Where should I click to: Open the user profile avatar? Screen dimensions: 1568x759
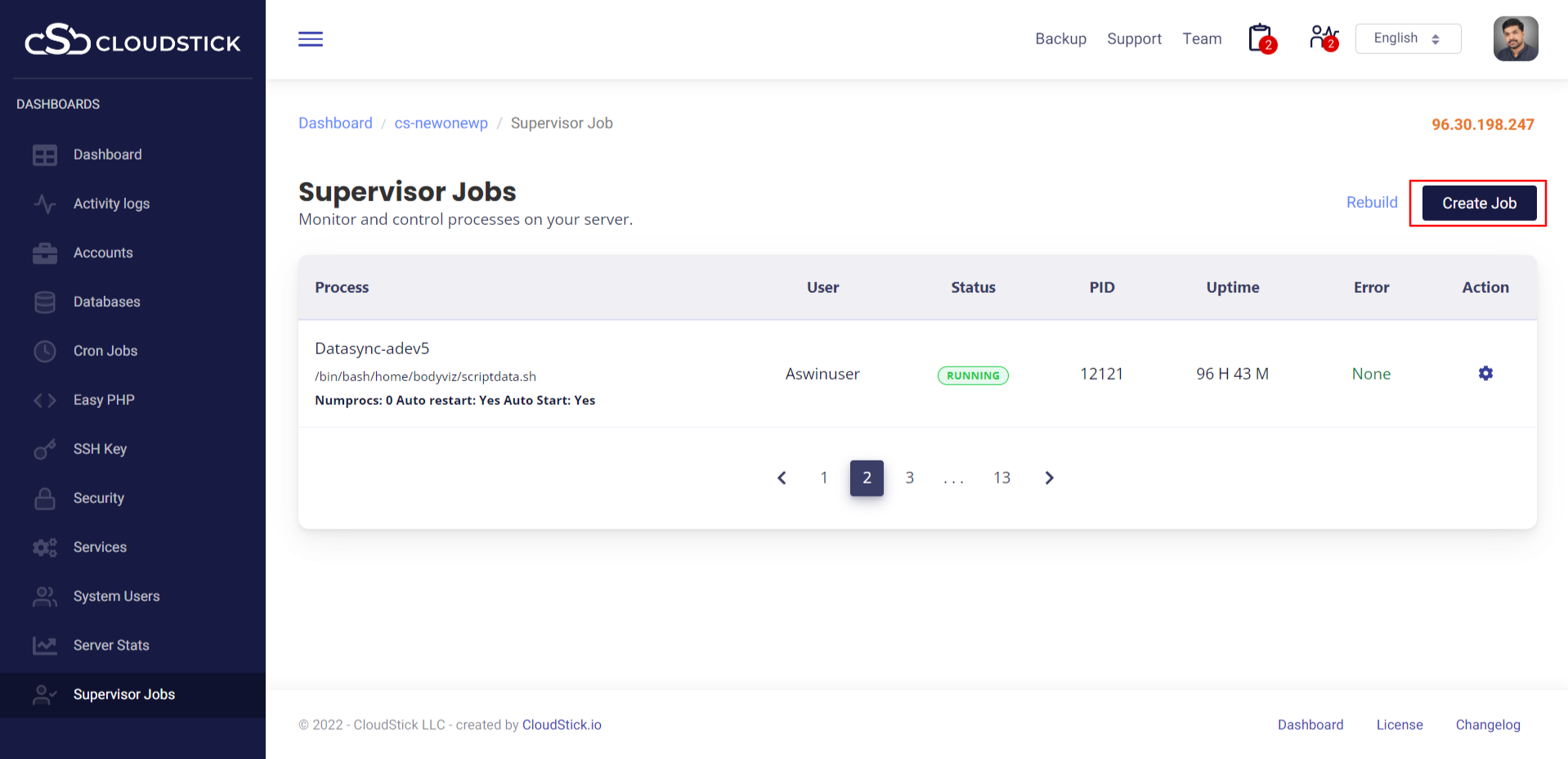click(1515, 38)
